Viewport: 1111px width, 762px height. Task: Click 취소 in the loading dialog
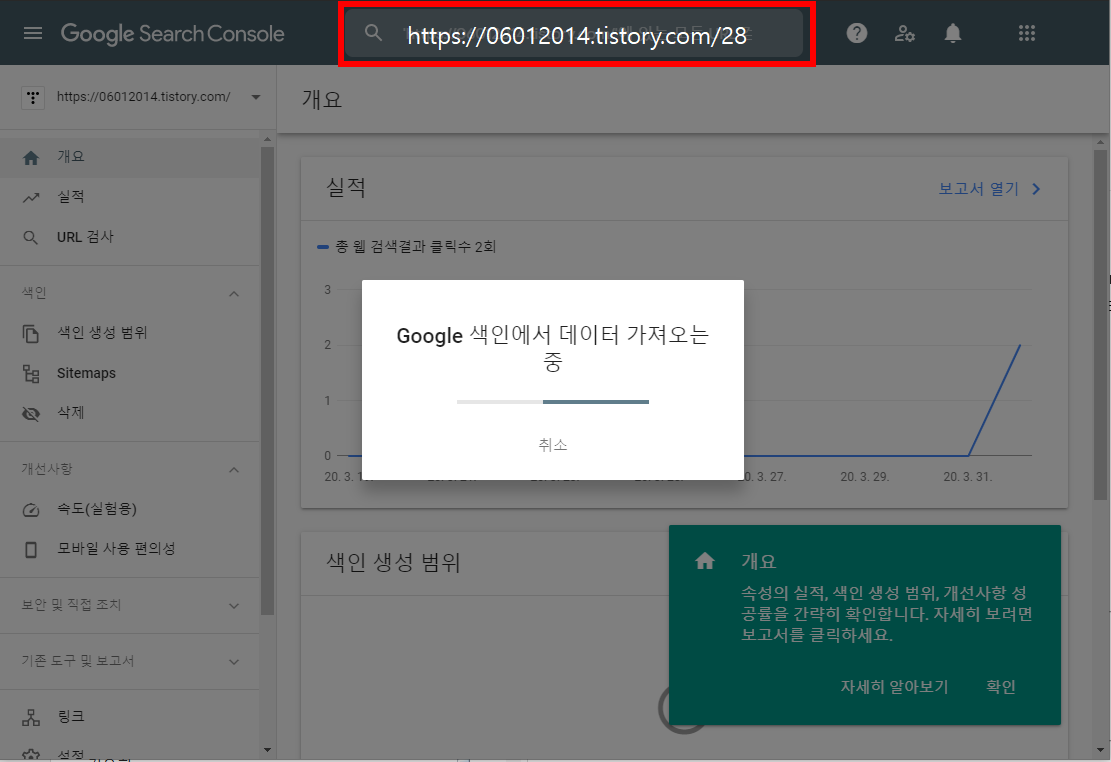click(553, 444)
